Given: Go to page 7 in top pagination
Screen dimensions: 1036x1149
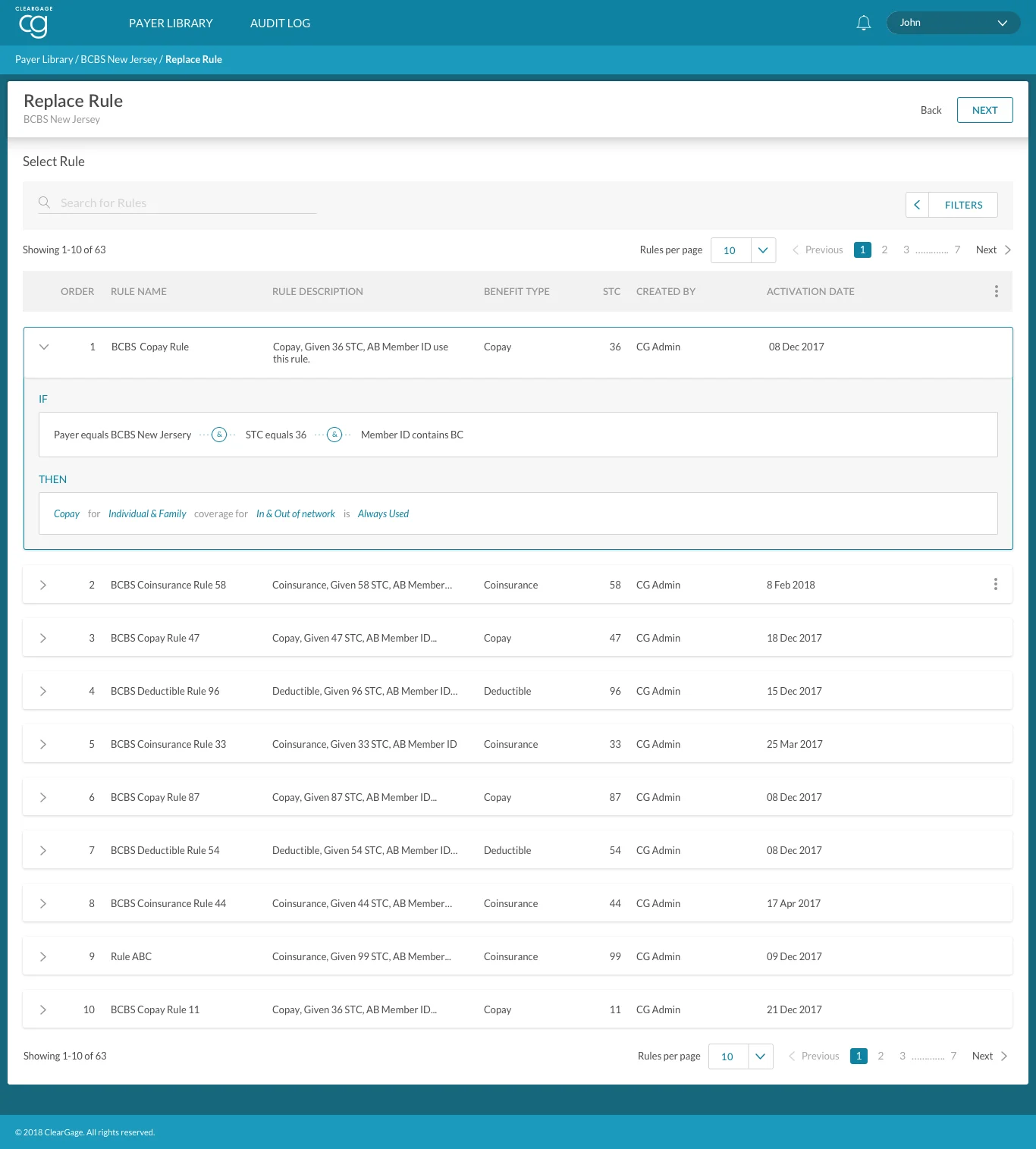Looking at the screenshot, I should point(957,250).
